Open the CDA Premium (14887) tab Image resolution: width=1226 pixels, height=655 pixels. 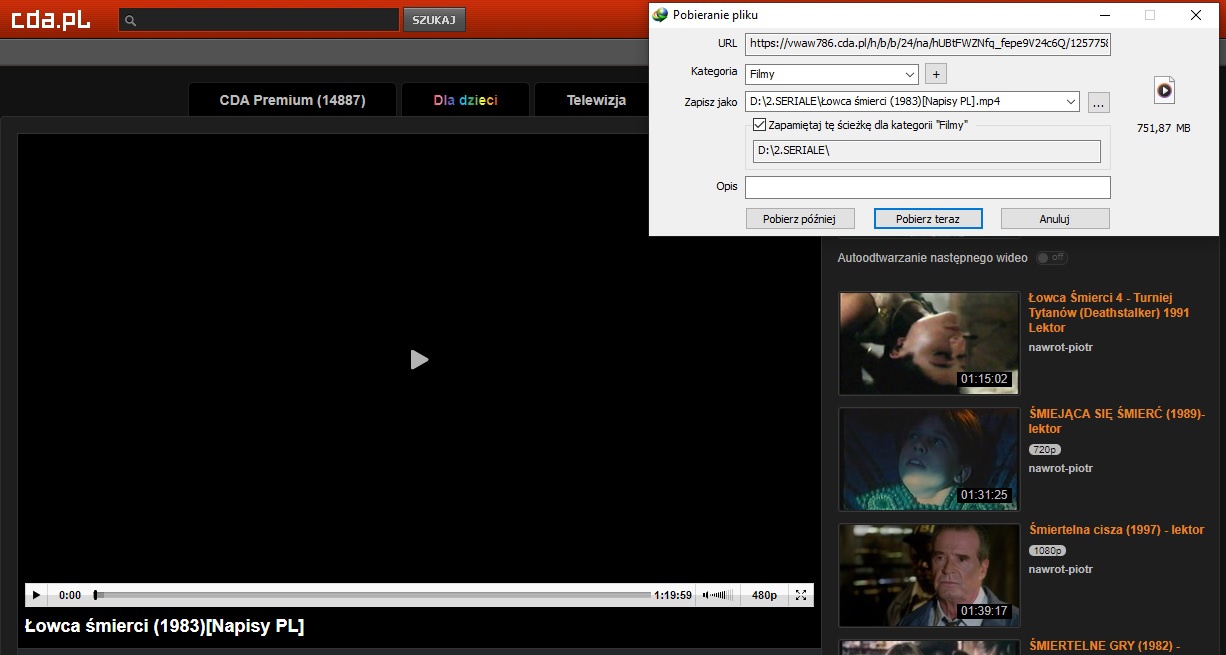click(x=293, y=100)
